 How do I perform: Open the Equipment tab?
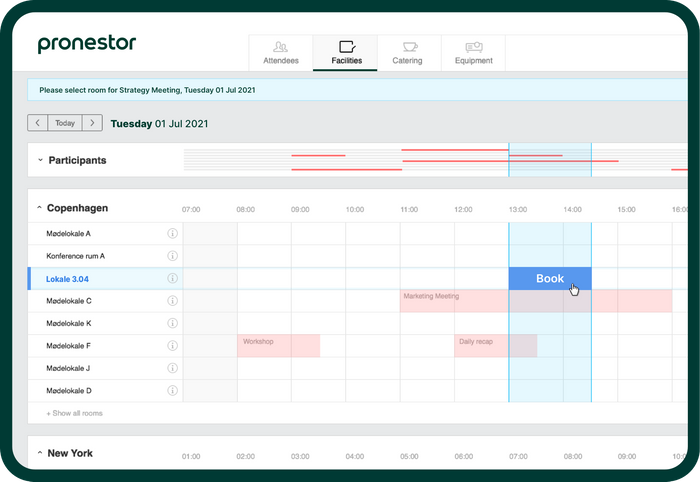pyautogui.click(x=473, y=53)
